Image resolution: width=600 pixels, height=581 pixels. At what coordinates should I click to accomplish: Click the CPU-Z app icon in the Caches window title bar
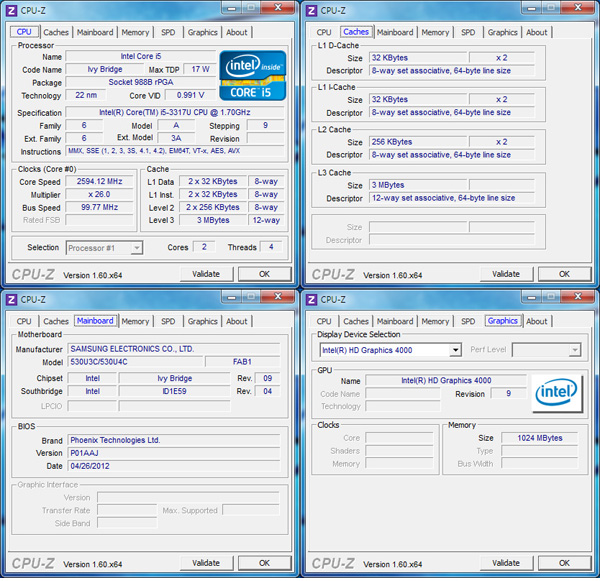(x=311, y=10)
